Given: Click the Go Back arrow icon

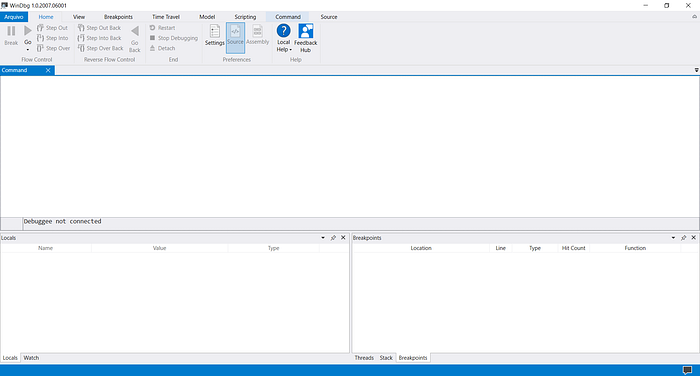Looking at the screenshot, I should (x=135, y=31).
